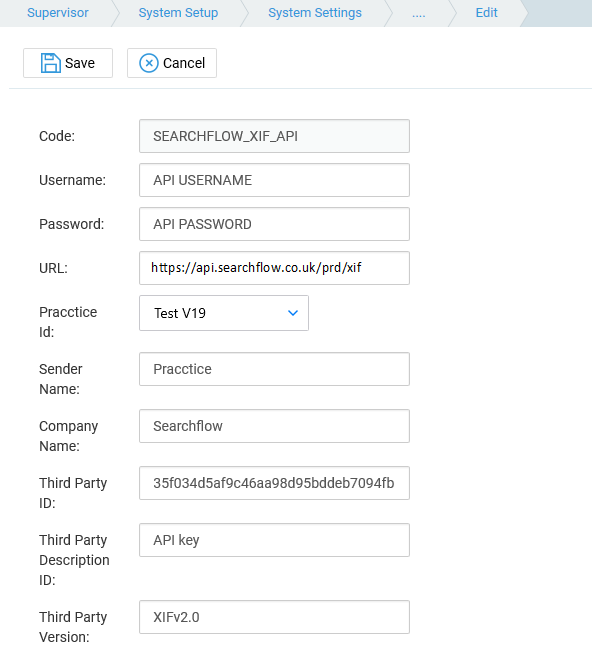Expand the collapsed breadcrumb dots
Screen dimensions: 592x663
(x=419, y=14)
